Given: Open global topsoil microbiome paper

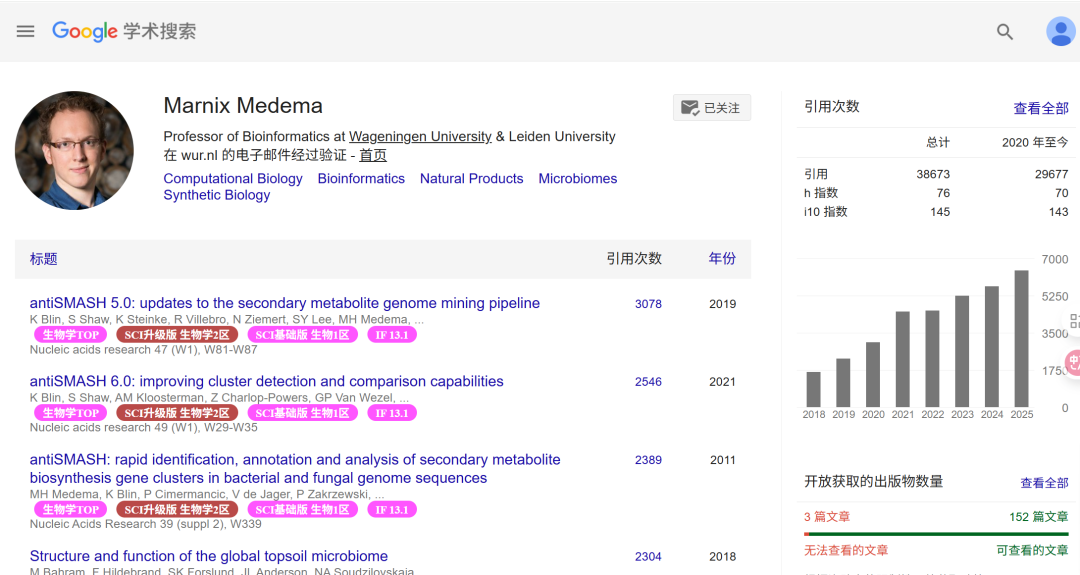Looking at the screenshot, I should [x=209, y=556].
